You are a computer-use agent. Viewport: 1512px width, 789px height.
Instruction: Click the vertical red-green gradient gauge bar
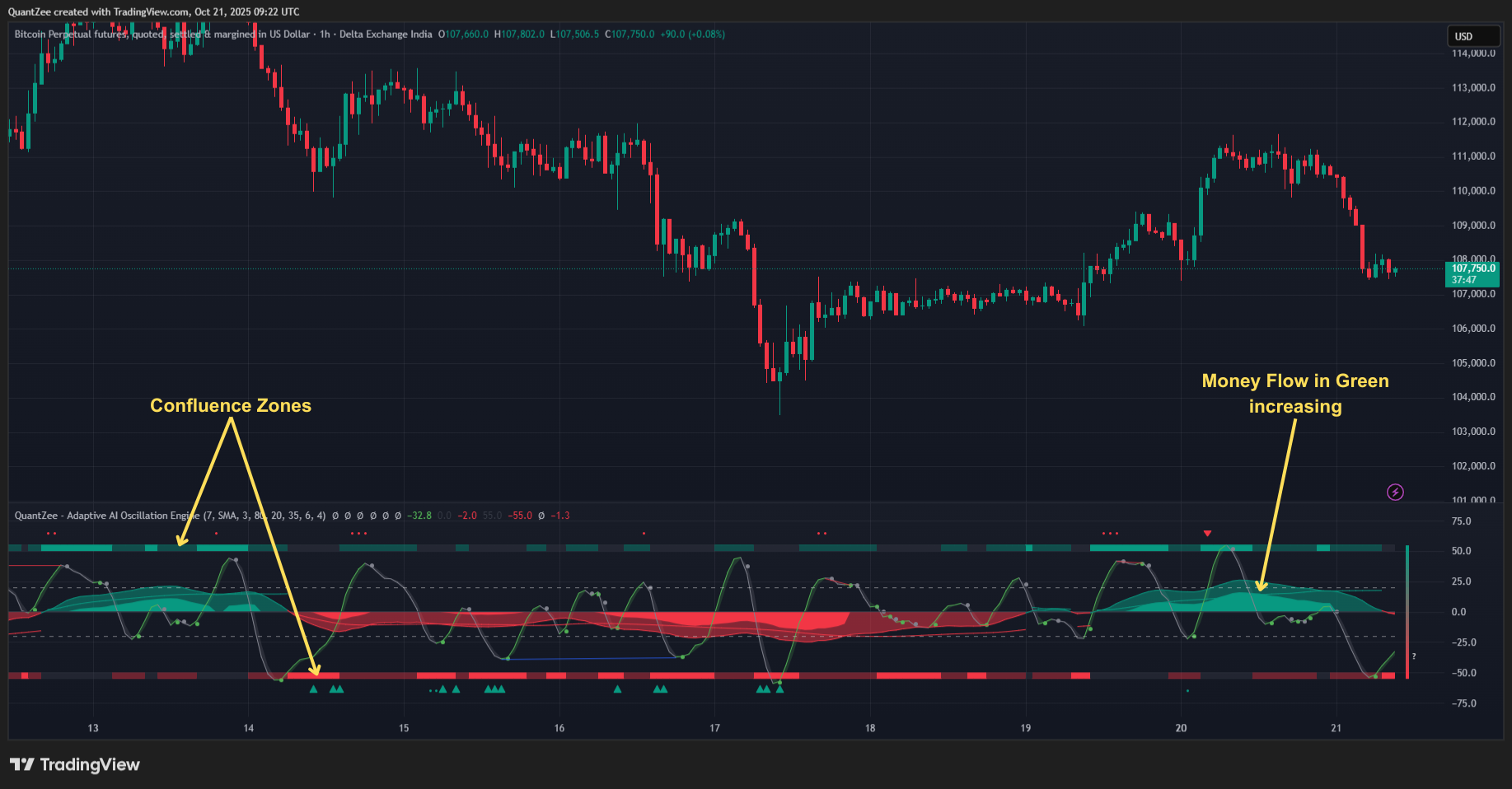point(1407,611)
